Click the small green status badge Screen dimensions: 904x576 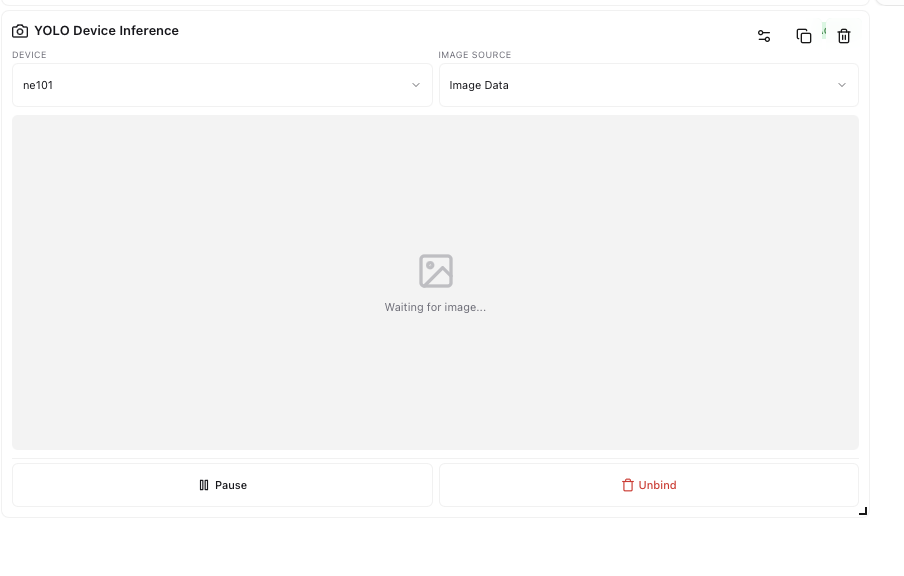coord(824,30)
